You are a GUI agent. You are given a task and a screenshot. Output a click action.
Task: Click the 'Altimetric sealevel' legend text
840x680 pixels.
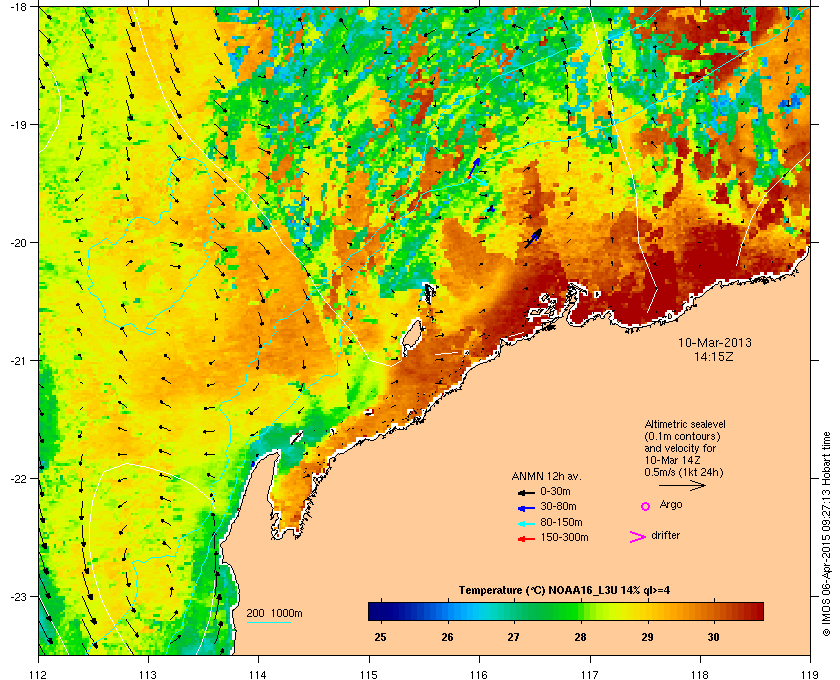(x=685, y=424)
